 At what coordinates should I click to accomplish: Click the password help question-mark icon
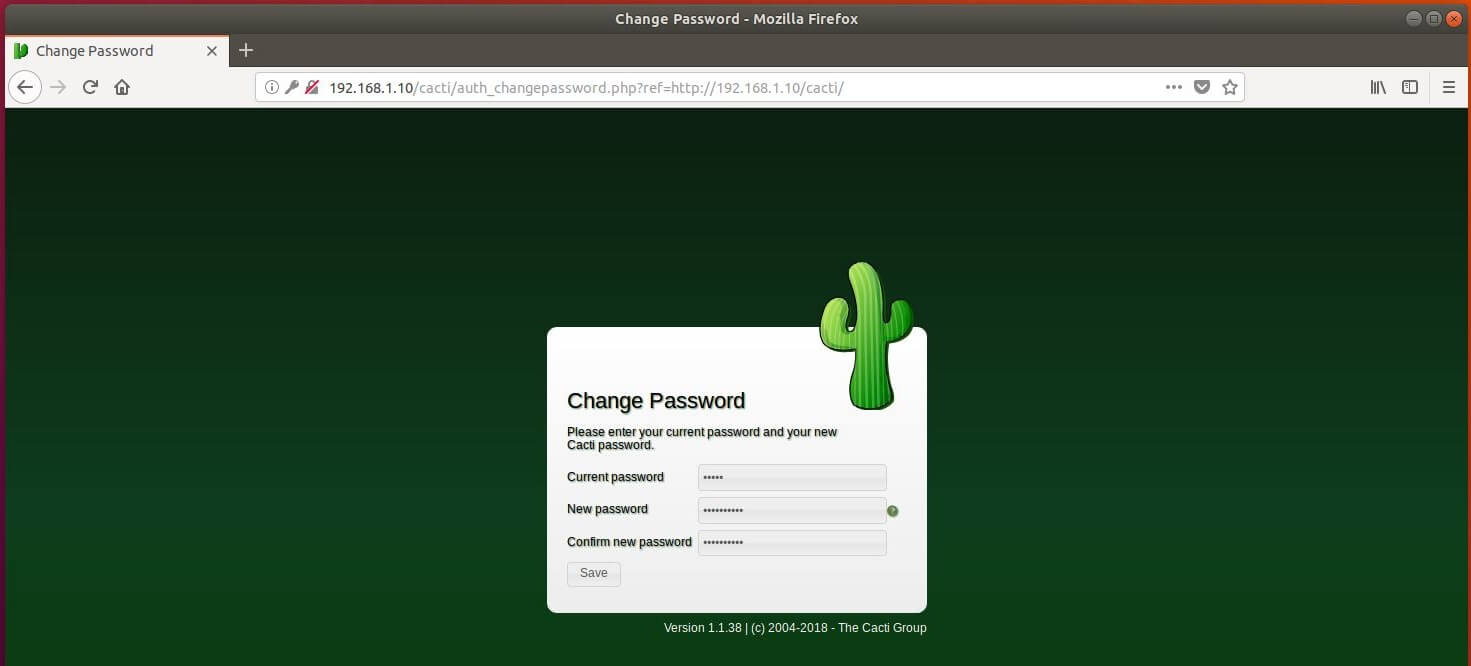pos(893,511)
